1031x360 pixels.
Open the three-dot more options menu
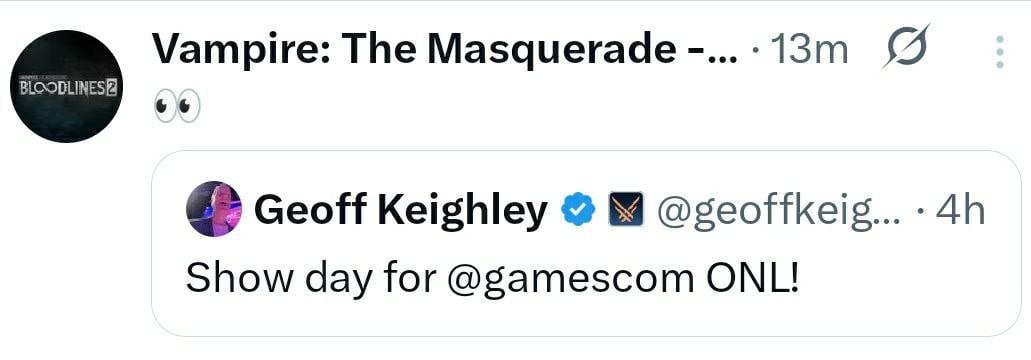999,51
